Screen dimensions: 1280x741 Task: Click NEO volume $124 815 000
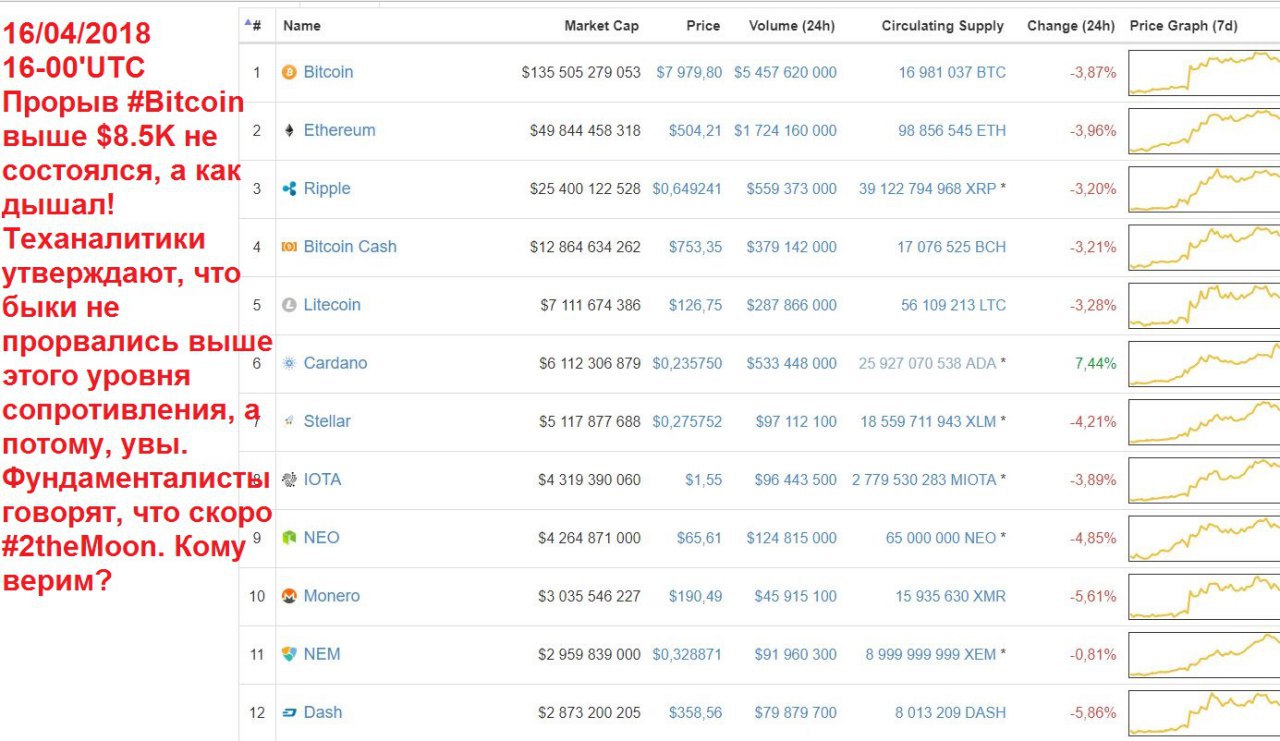click(791, 537)
